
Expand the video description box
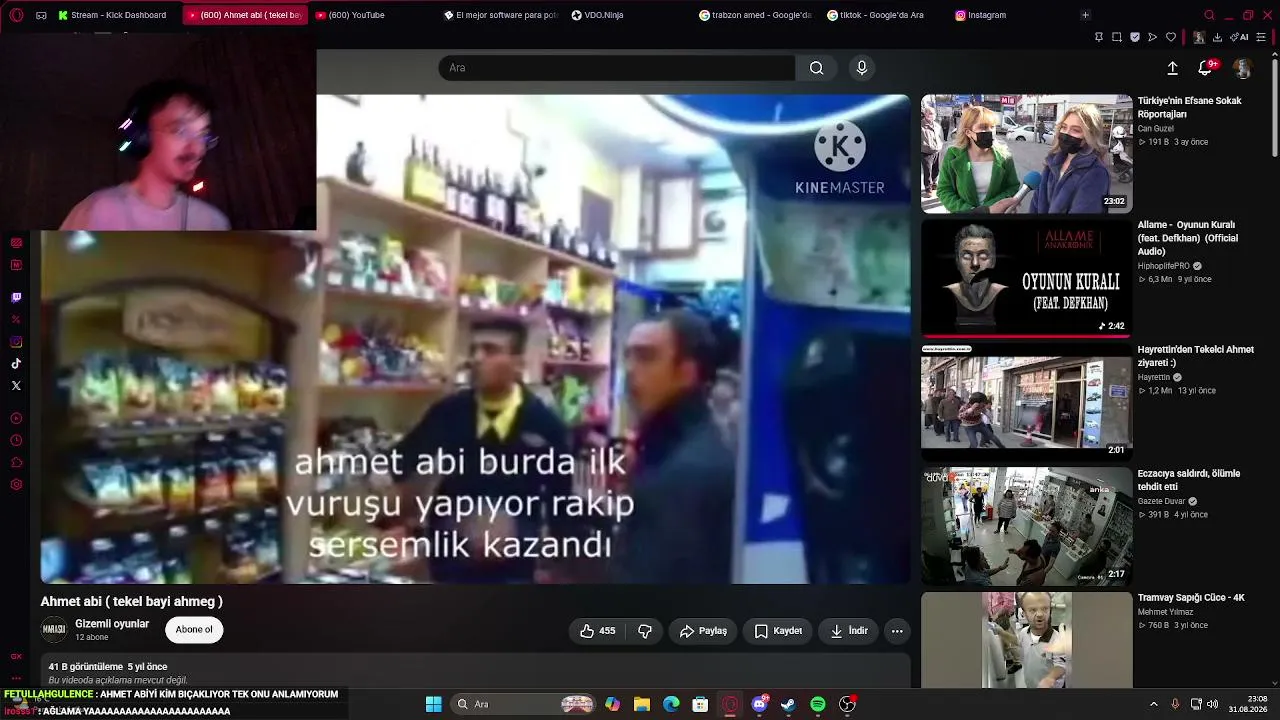[x=475, y=672]
